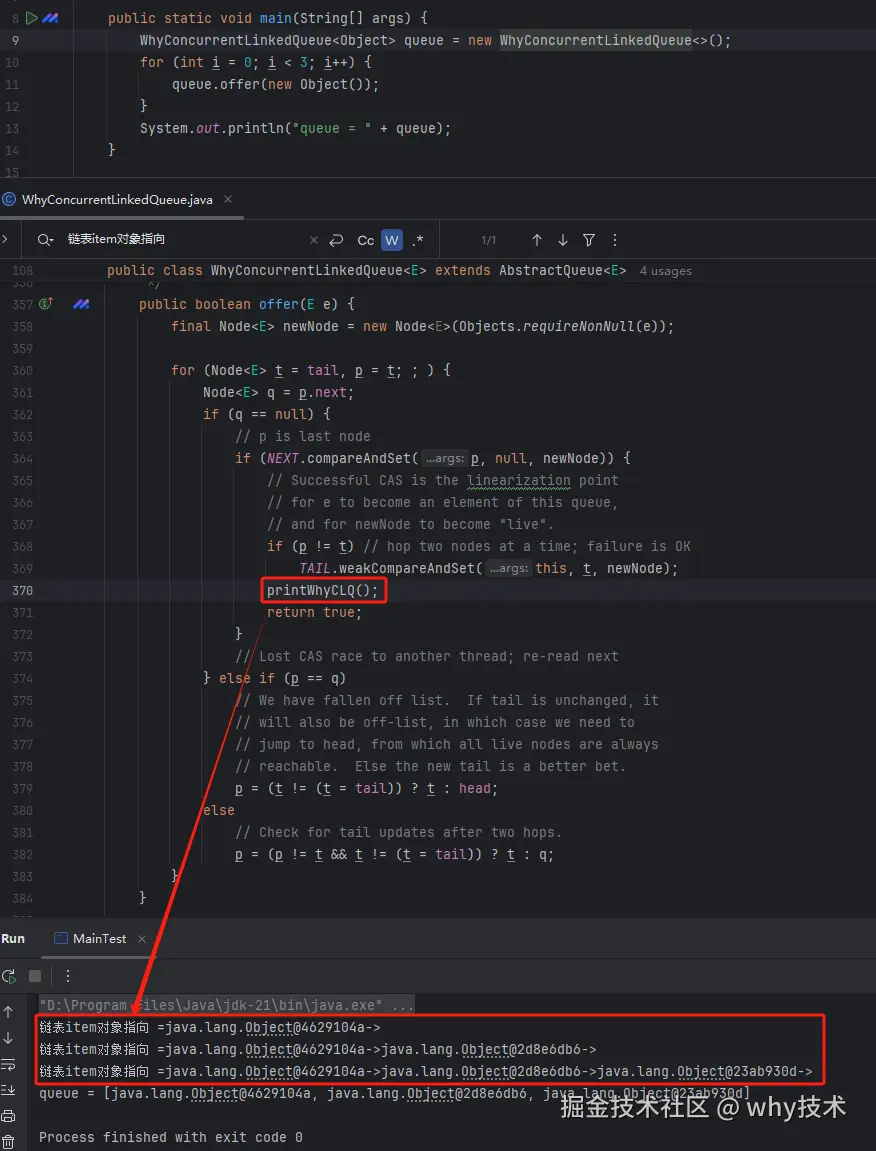
Task: Open search history magnifier dropdown
Action: coord(45,240)
